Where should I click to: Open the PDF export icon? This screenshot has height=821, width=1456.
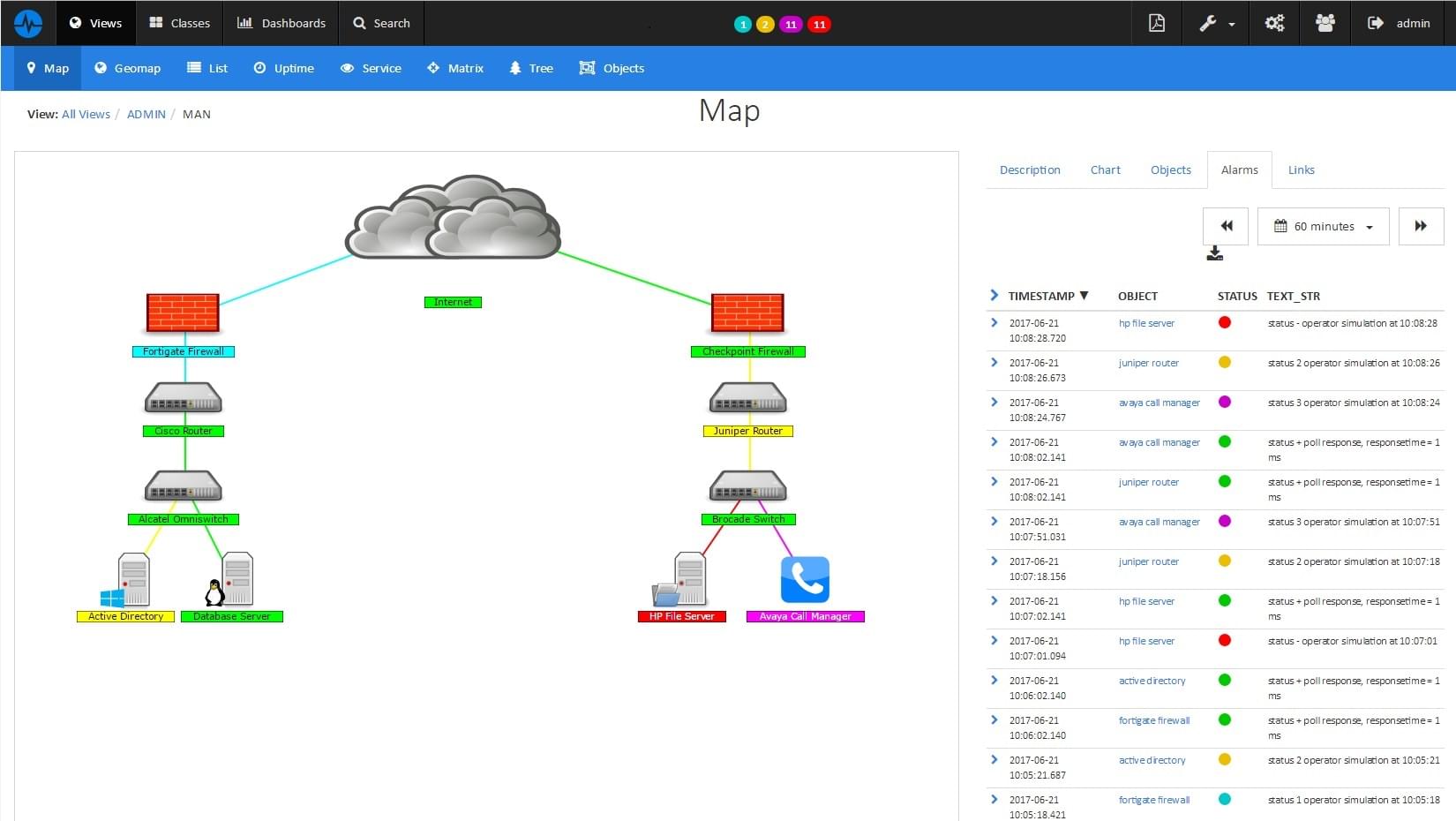pyautogui.click(x=1156, y=23)
